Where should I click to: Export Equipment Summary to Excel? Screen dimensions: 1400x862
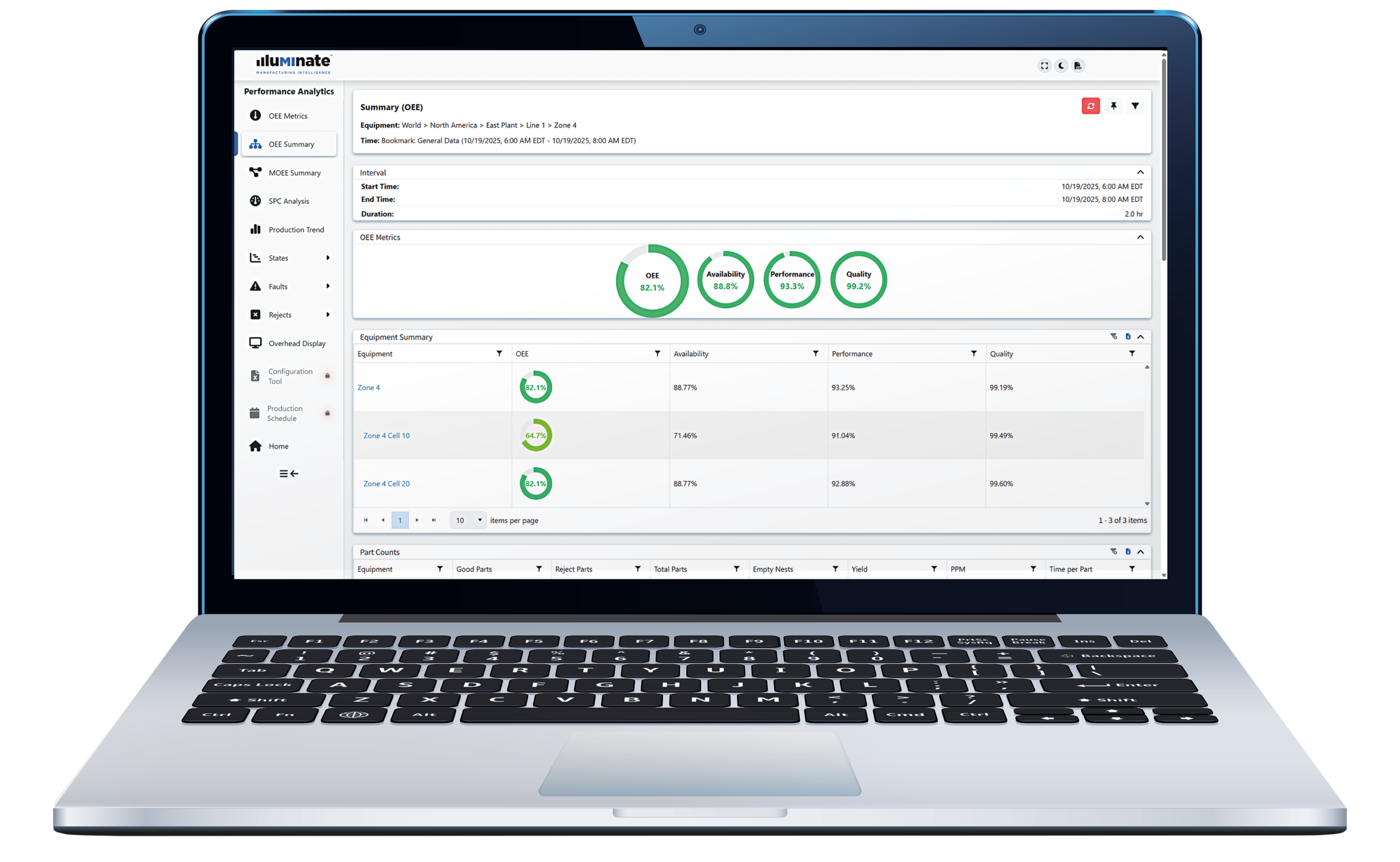click(x=1128, y=336)
